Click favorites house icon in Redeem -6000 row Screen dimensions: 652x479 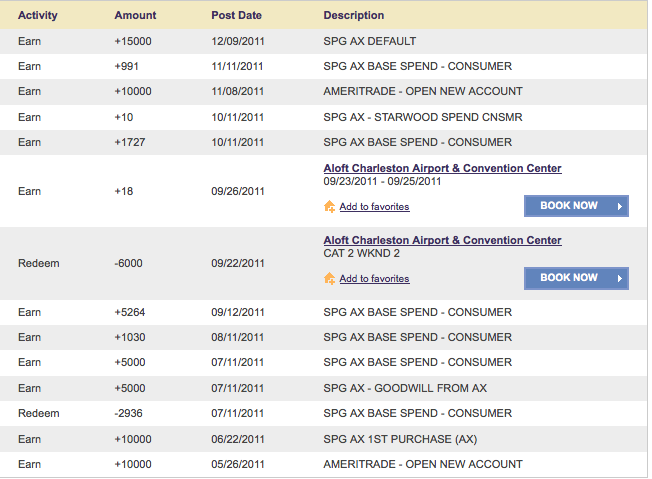(x=329, y=279)
